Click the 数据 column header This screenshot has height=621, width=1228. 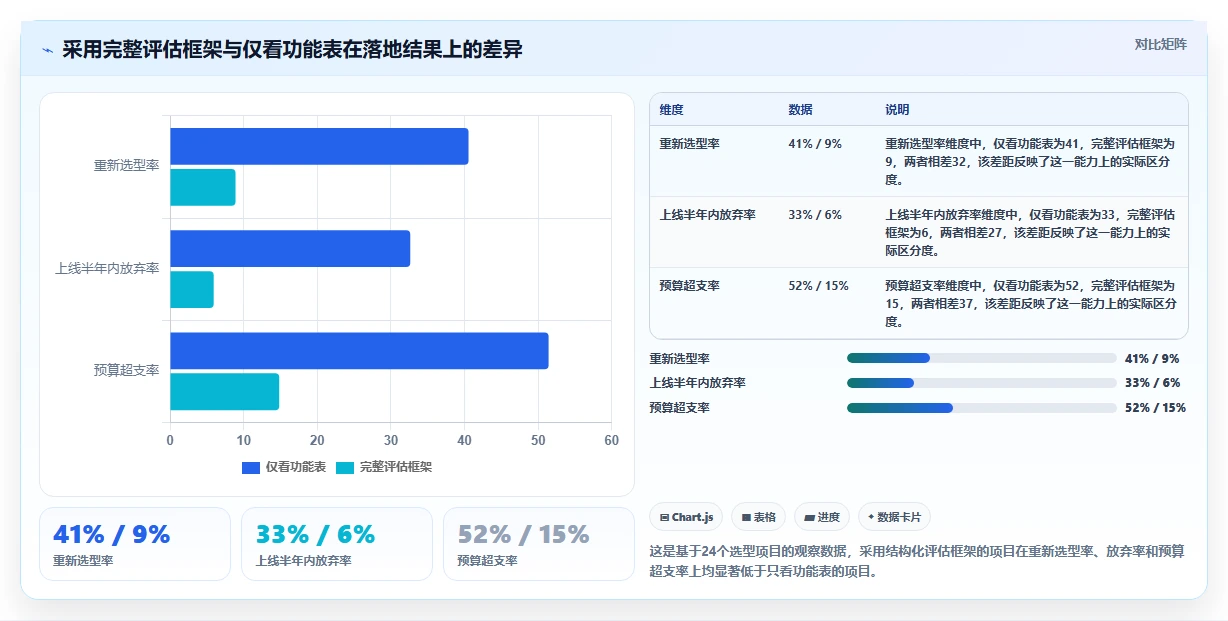pos(800,110)
